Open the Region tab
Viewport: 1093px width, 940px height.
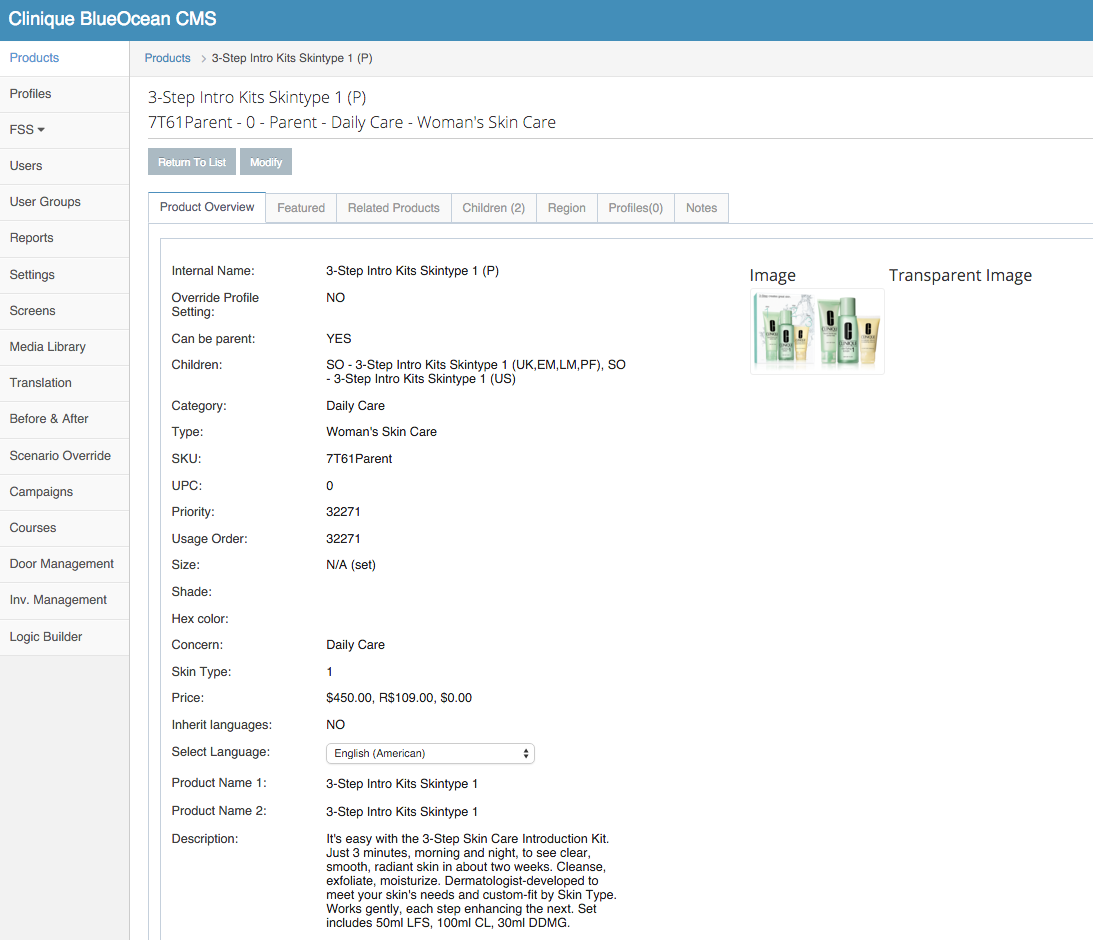point(567,208)
